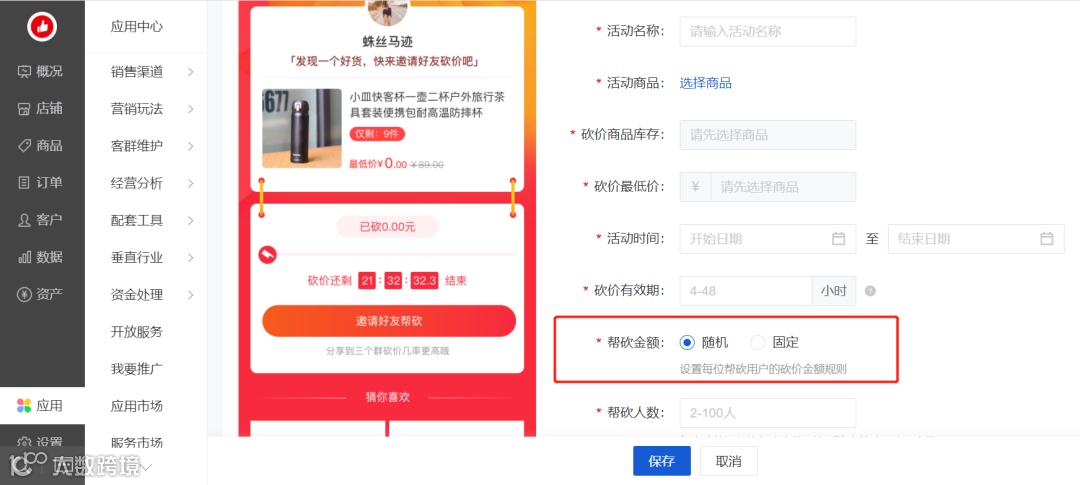1080x485 pixels.
Task: Open the 店铺 shop icon
Action: (24, 108)
